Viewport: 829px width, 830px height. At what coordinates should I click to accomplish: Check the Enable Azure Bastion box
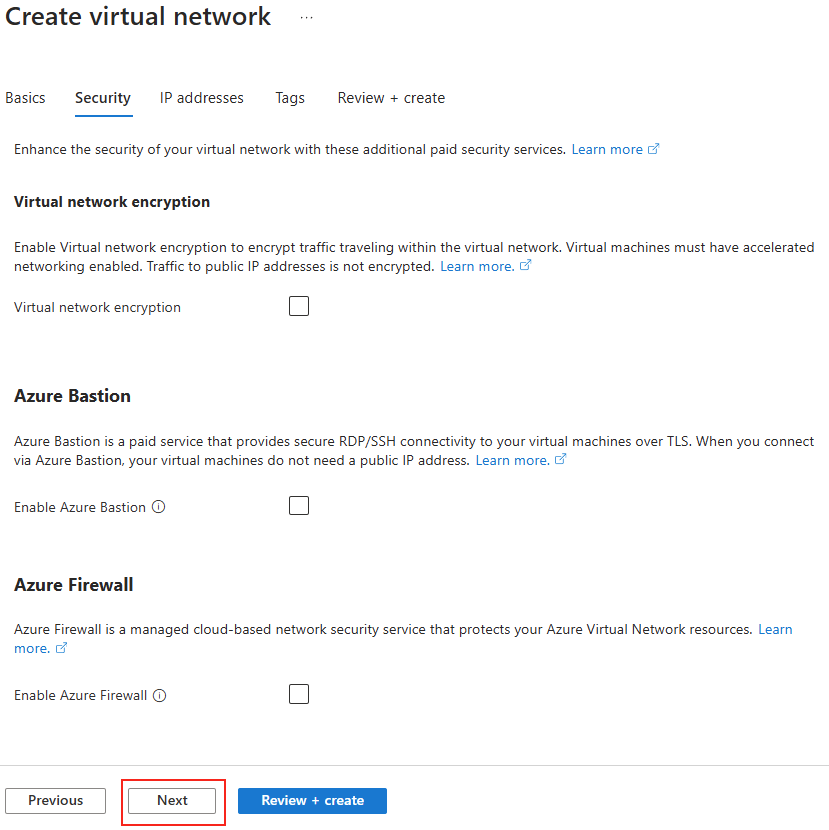299,506
